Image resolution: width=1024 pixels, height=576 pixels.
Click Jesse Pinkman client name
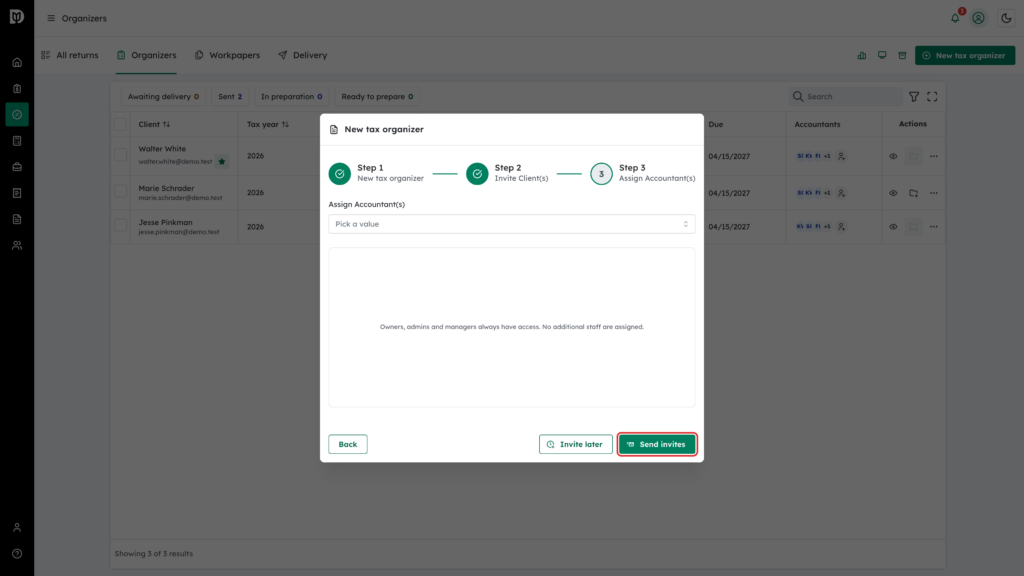pyautogui.click(x=165, y=222)
